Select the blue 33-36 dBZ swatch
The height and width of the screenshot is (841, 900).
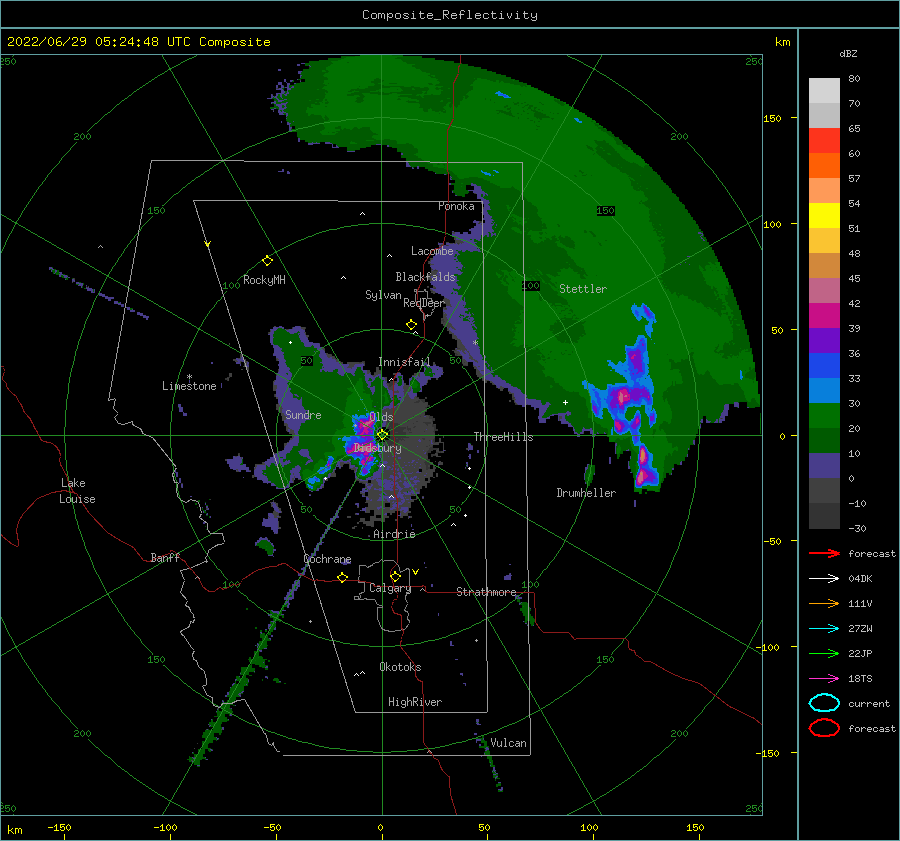click(824, 366)
